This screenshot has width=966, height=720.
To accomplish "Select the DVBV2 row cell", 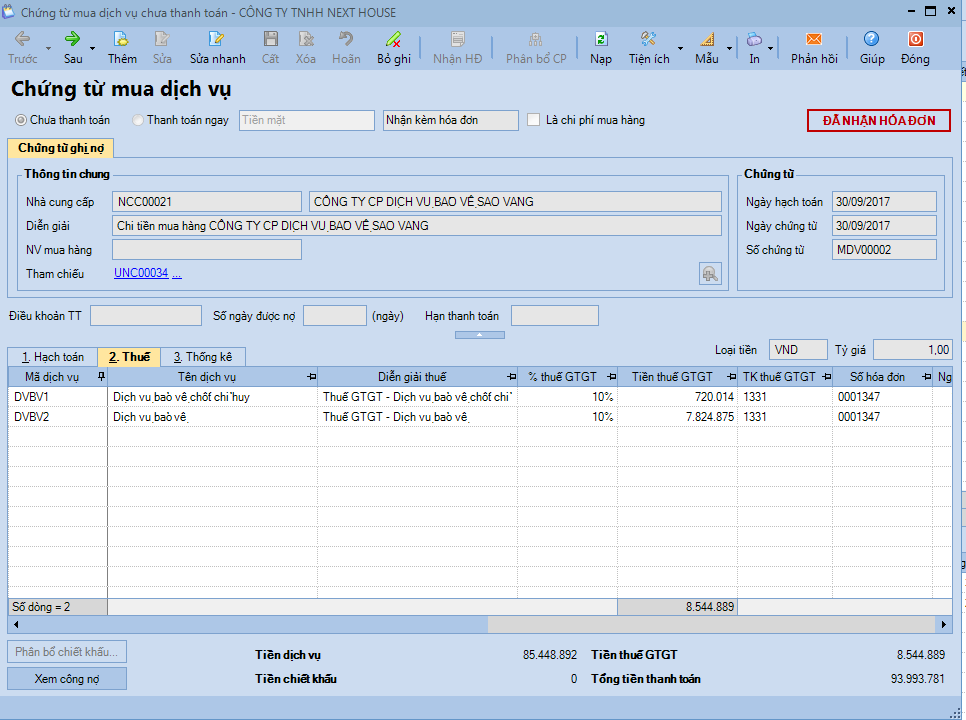I will pos(58,417).
